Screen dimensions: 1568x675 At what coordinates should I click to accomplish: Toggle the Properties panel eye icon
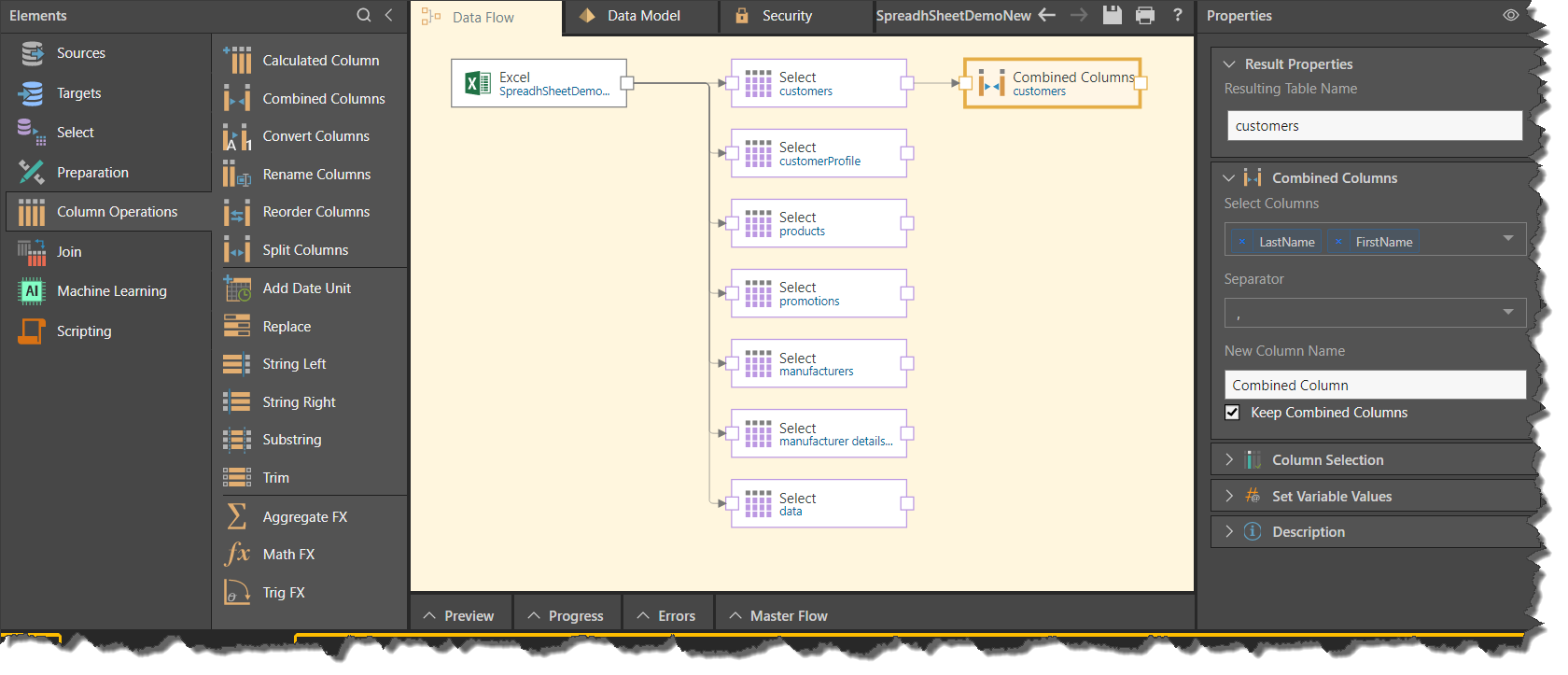1510,15
